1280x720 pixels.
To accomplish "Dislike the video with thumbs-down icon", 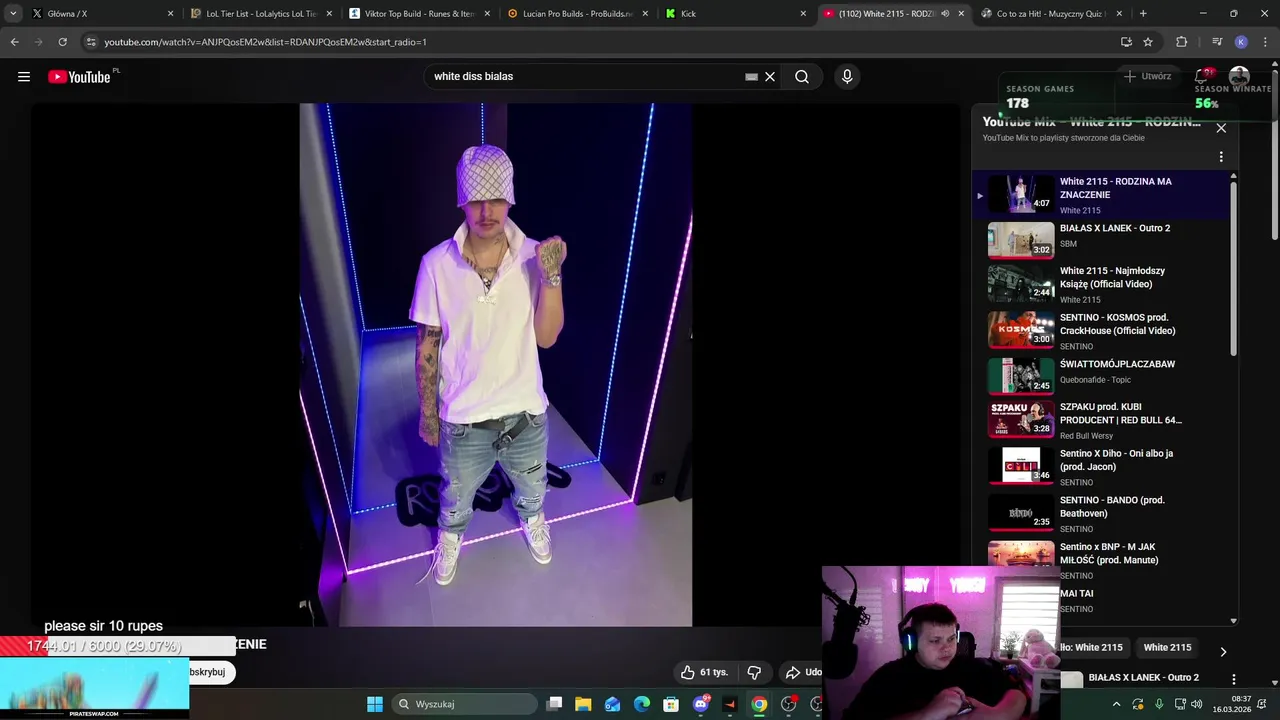I will 754,672.
